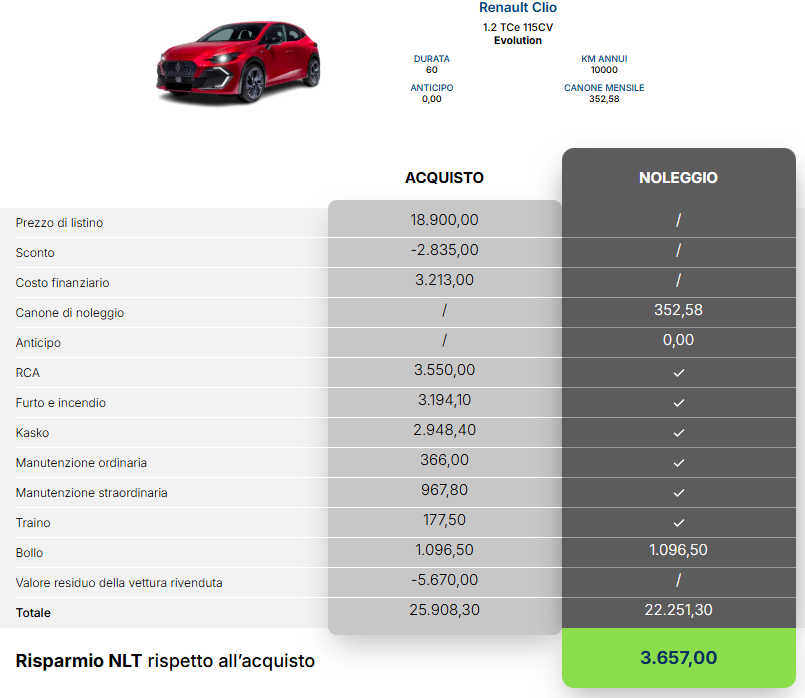805x698 pixels.
Task: Click the Acquisto Totale 25.908,30 cell
Action: (444, 610)
